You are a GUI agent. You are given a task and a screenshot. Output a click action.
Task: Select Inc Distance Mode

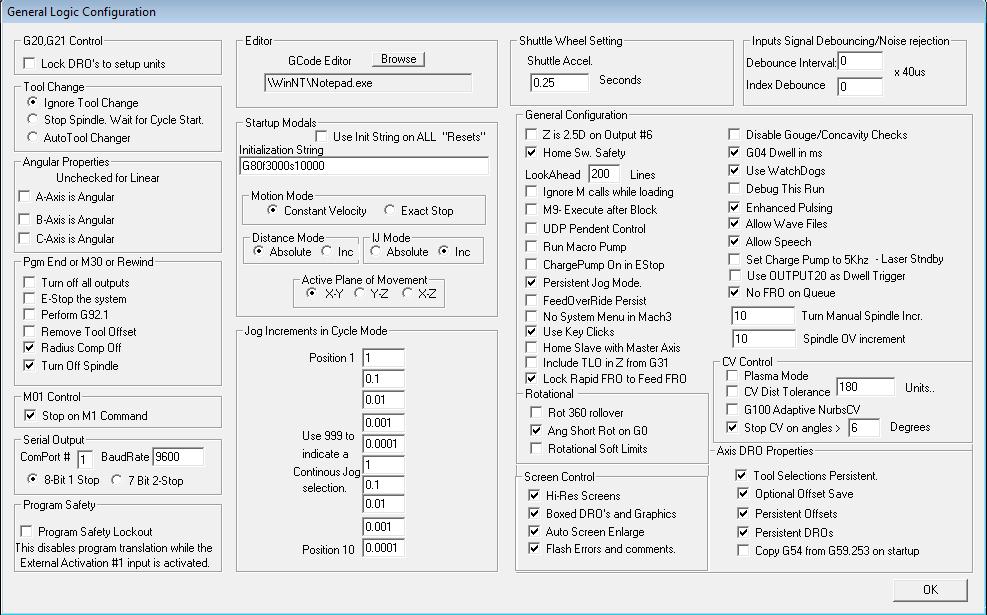pyautogui.click(x=326, y=251)
